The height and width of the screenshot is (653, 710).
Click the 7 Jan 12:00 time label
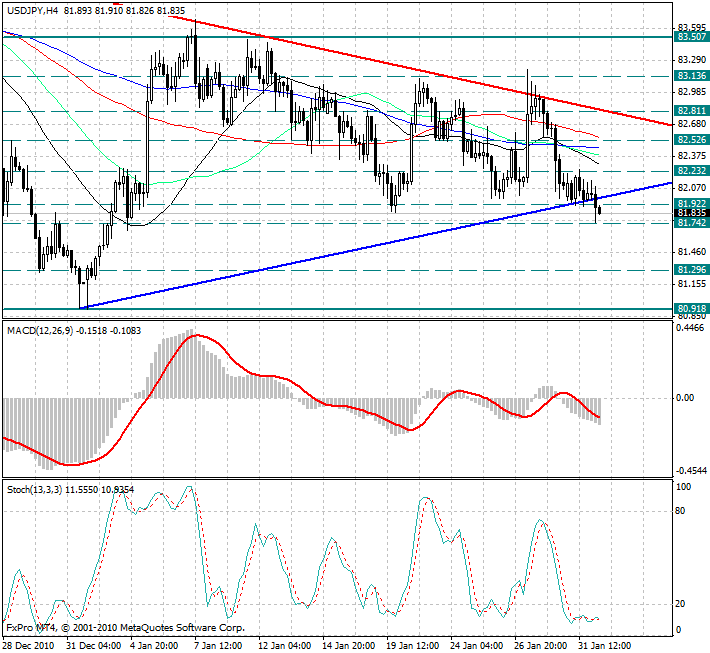tap(219, 645)
